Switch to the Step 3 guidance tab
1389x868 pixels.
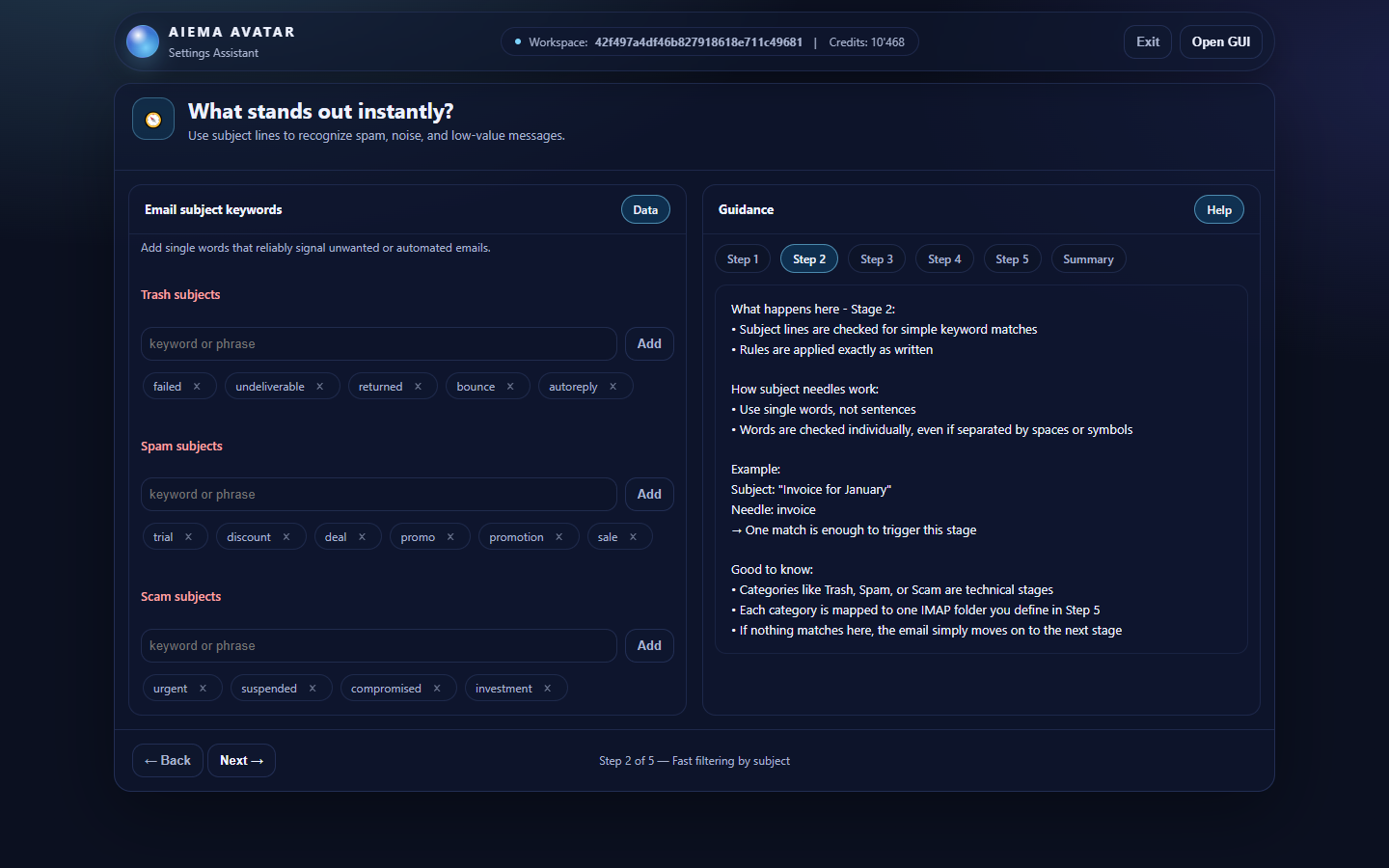tap(876, 259)
